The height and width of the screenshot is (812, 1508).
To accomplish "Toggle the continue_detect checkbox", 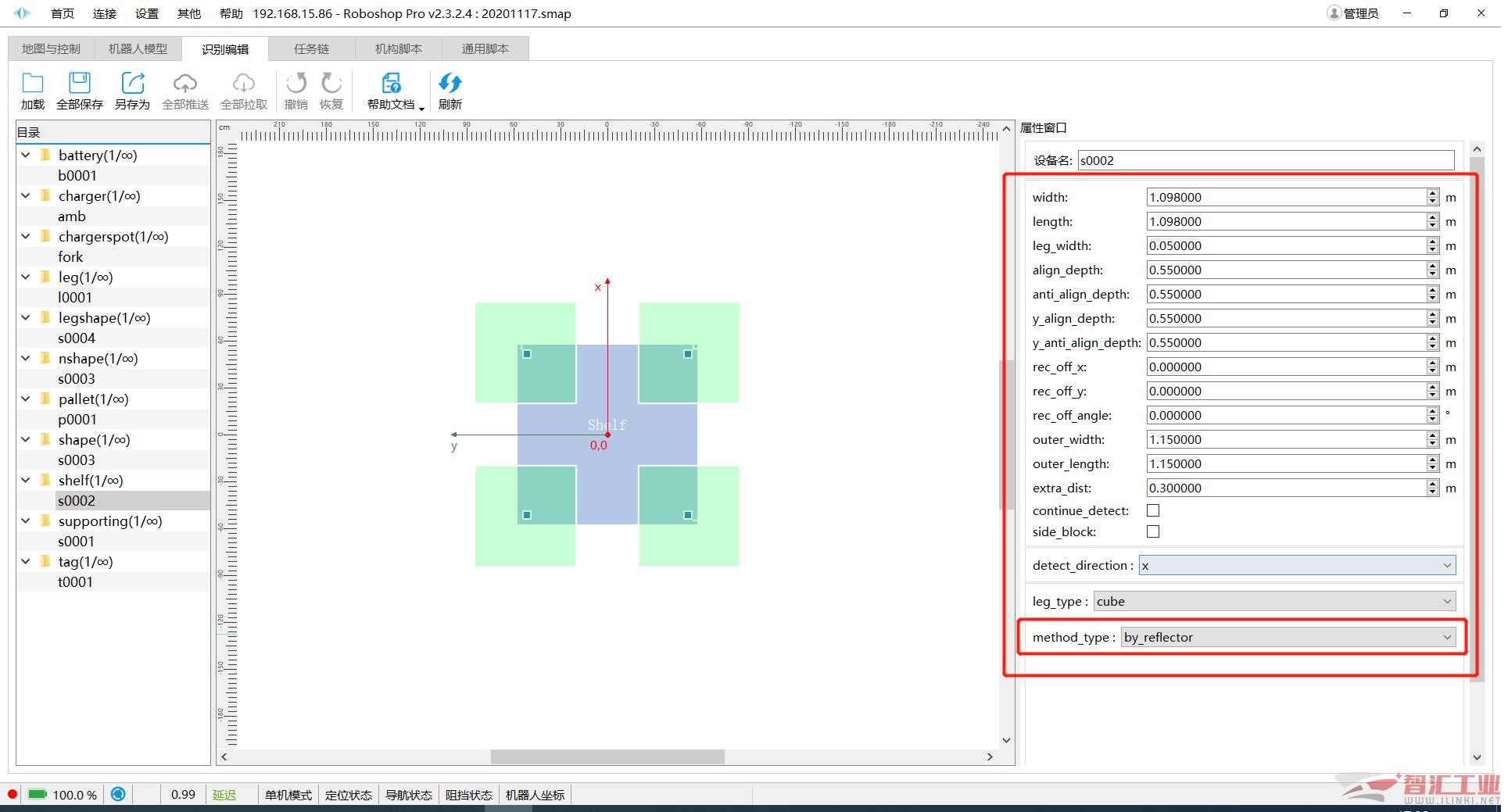I will (x=1153, y=510).
